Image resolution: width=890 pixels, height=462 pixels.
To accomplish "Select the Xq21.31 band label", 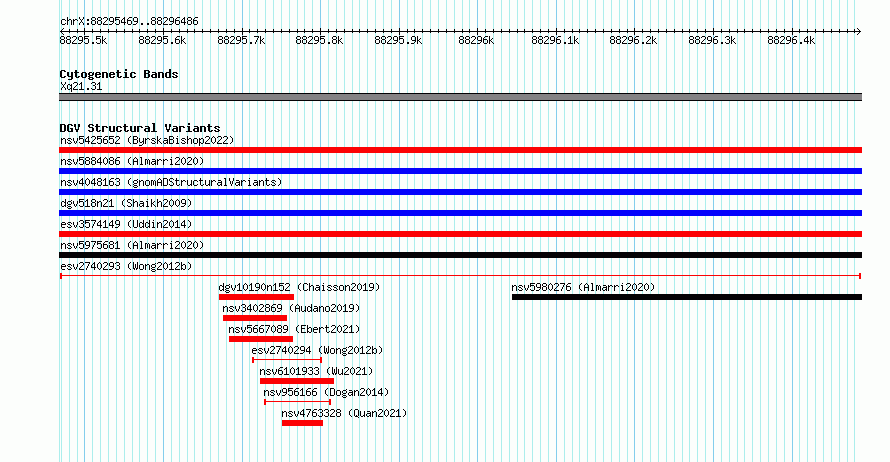I will (81, 86).
